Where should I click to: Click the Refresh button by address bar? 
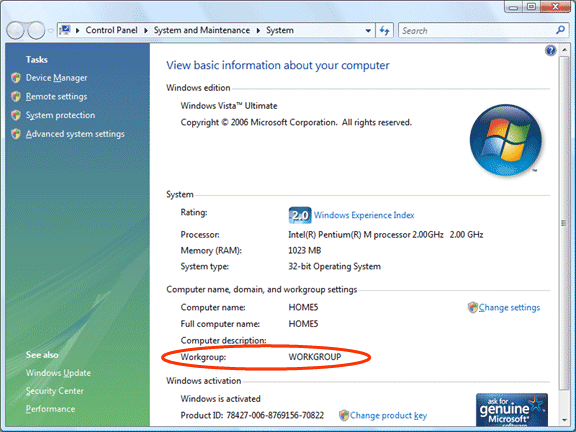[385, 30]
